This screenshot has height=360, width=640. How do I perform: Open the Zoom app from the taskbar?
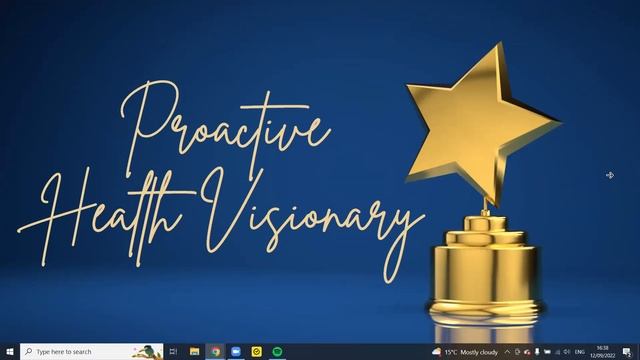(236, 351)
